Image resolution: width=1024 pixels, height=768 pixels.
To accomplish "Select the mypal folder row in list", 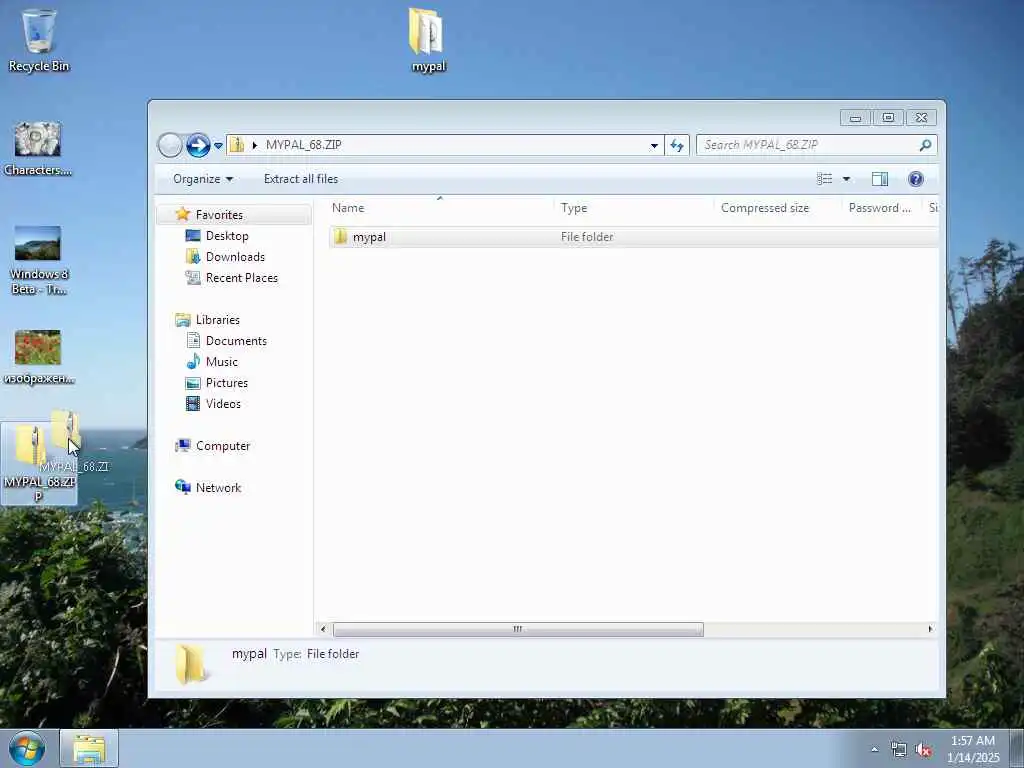I will [x=633, y=237].
